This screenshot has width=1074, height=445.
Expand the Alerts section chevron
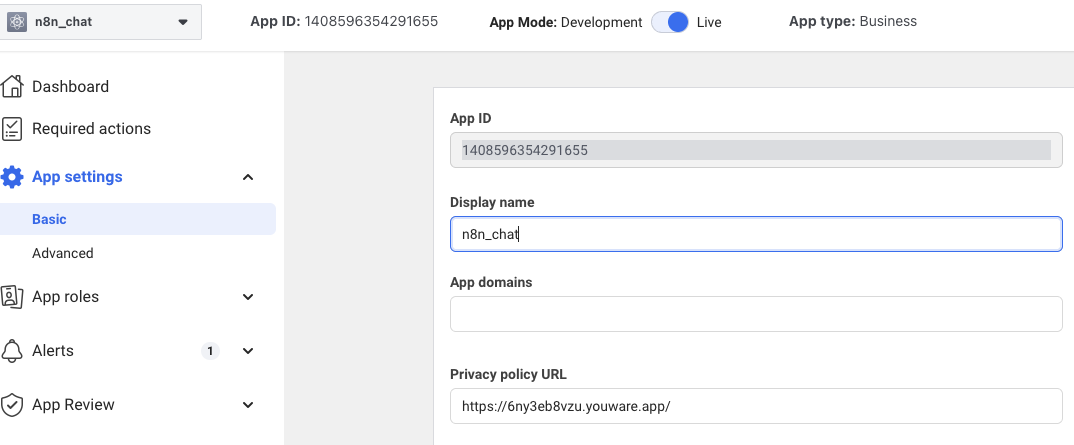248,351
